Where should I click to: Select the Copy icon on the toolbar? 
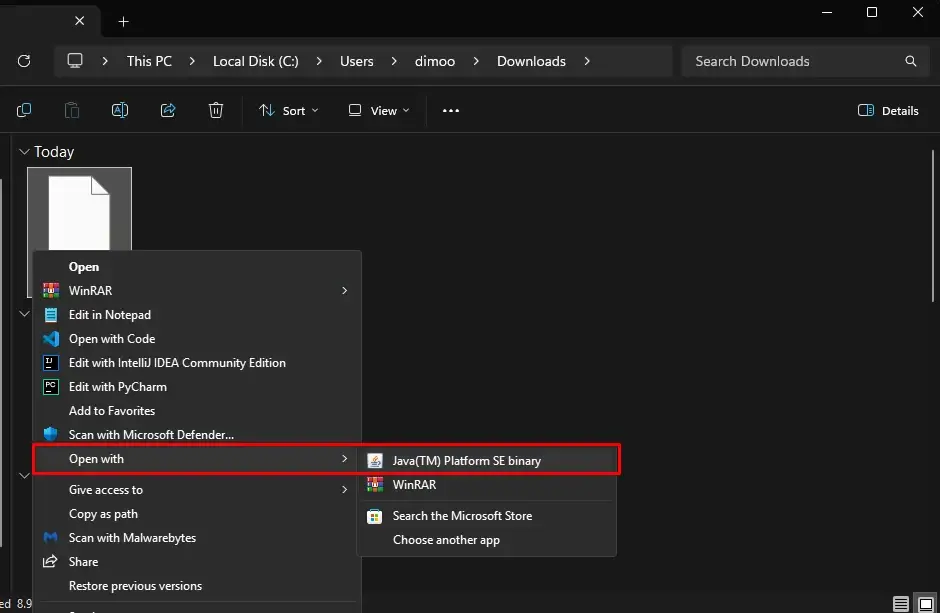click(24, 110)
